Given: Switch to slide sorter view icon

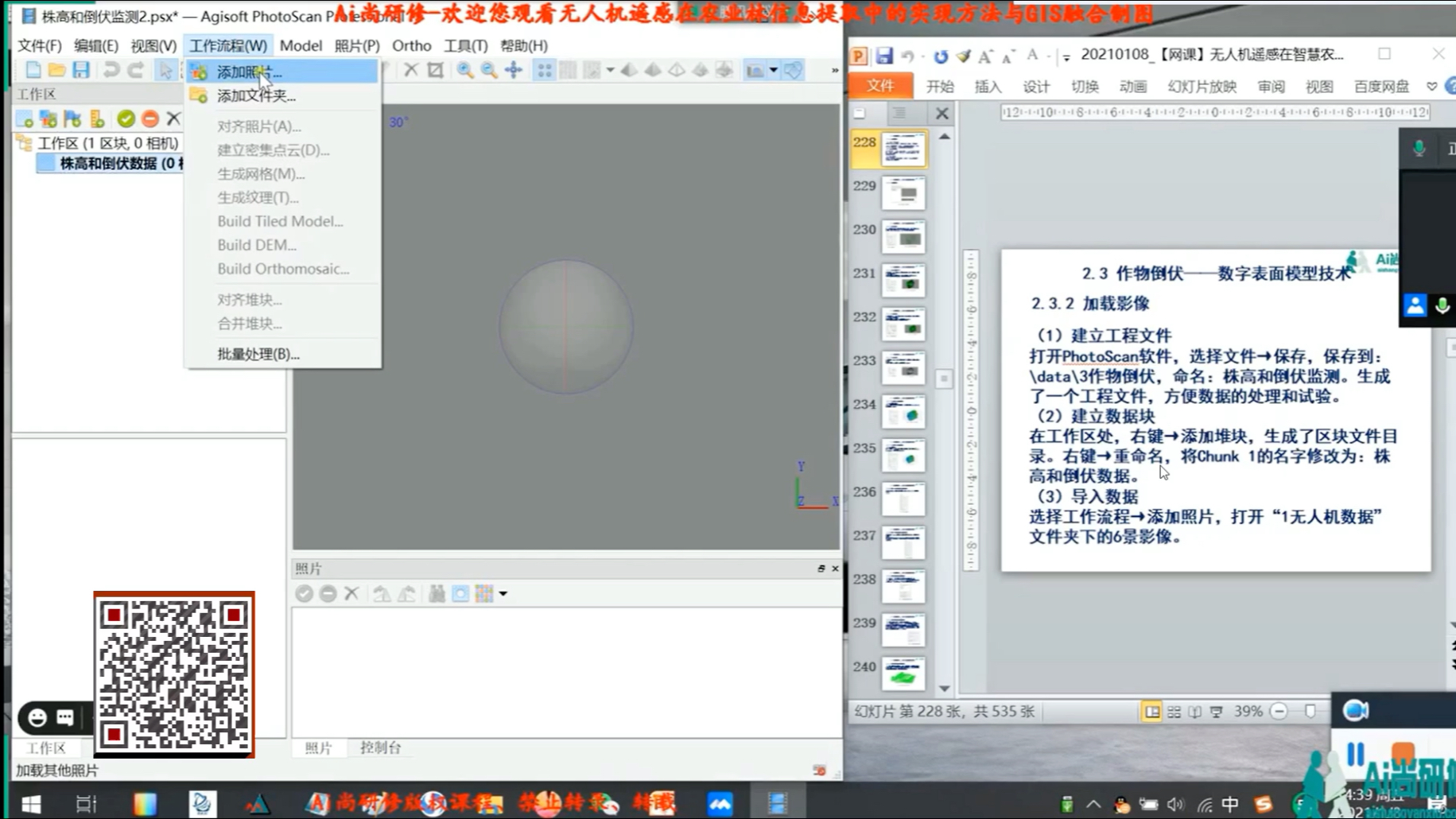Looking at the screenshot, I should [1174, 712].
